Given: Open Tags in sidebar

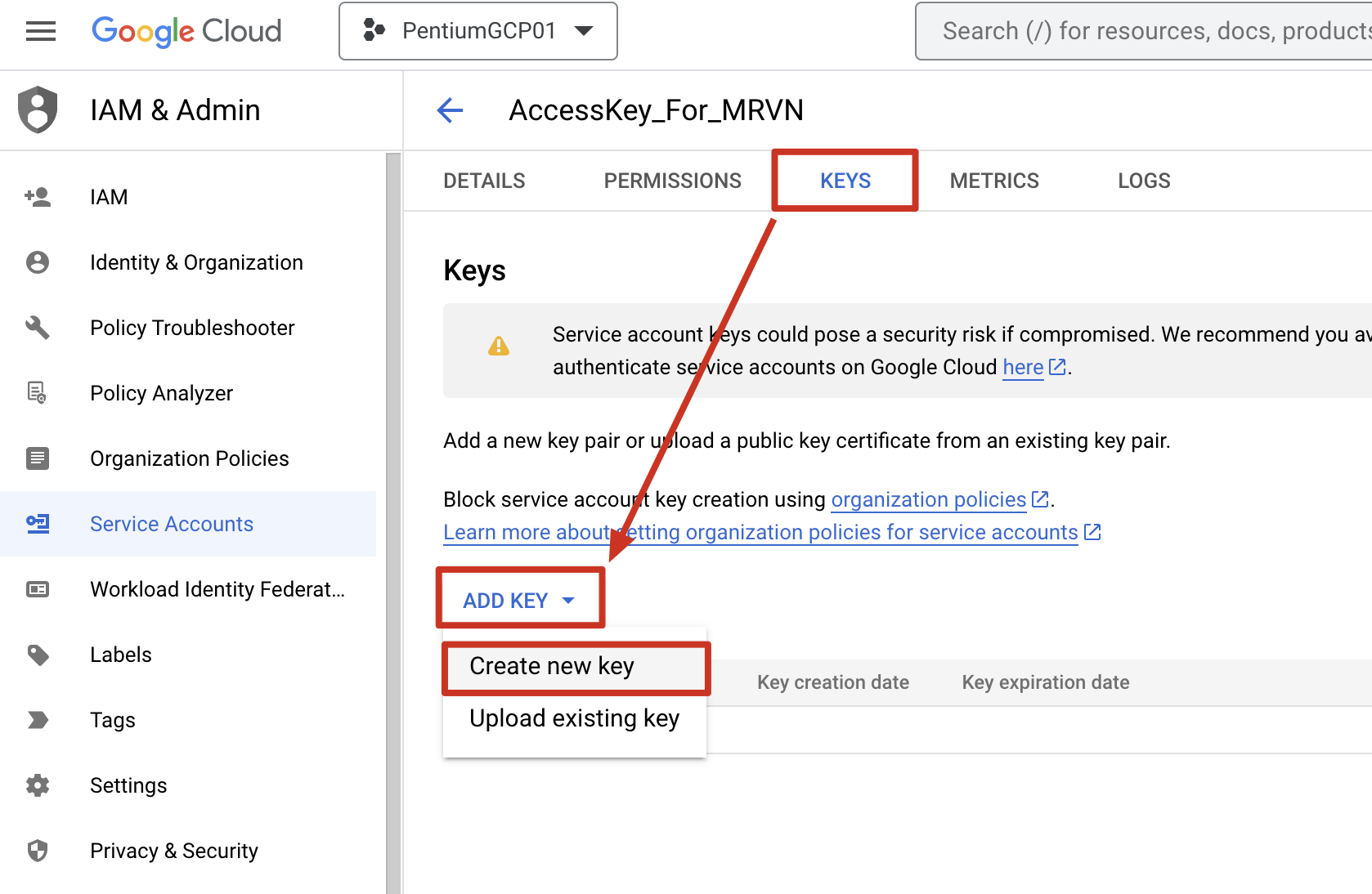Looking at the screenshot, I should point(113,721).
